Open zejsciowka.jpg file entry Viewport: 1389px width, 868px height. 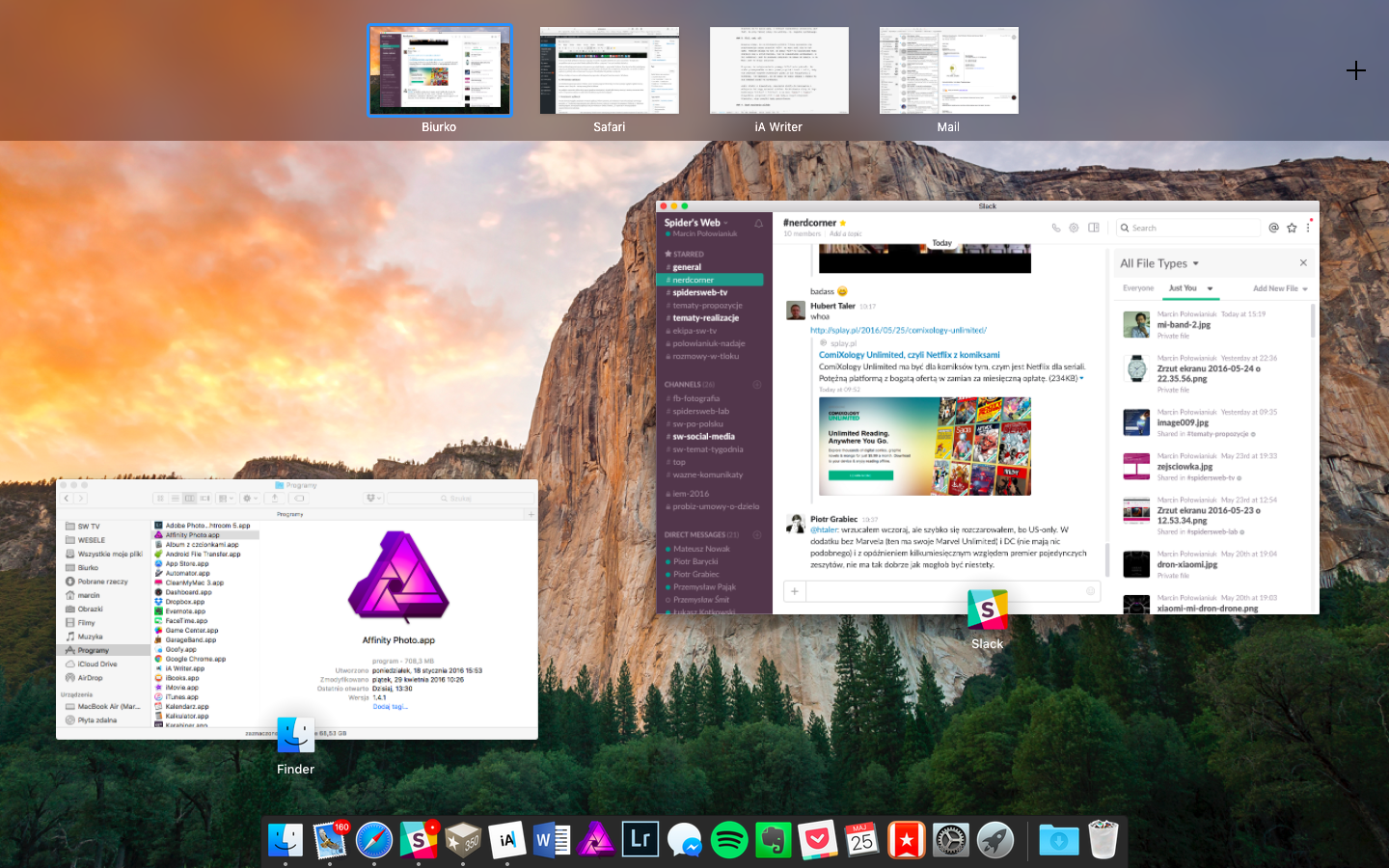[1215, 466]
